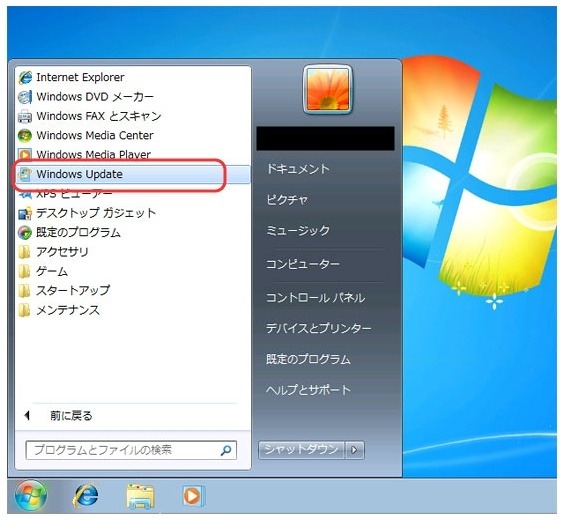
Task: Open Windows Explorer from the taskbar
Action: coord(140,497)
